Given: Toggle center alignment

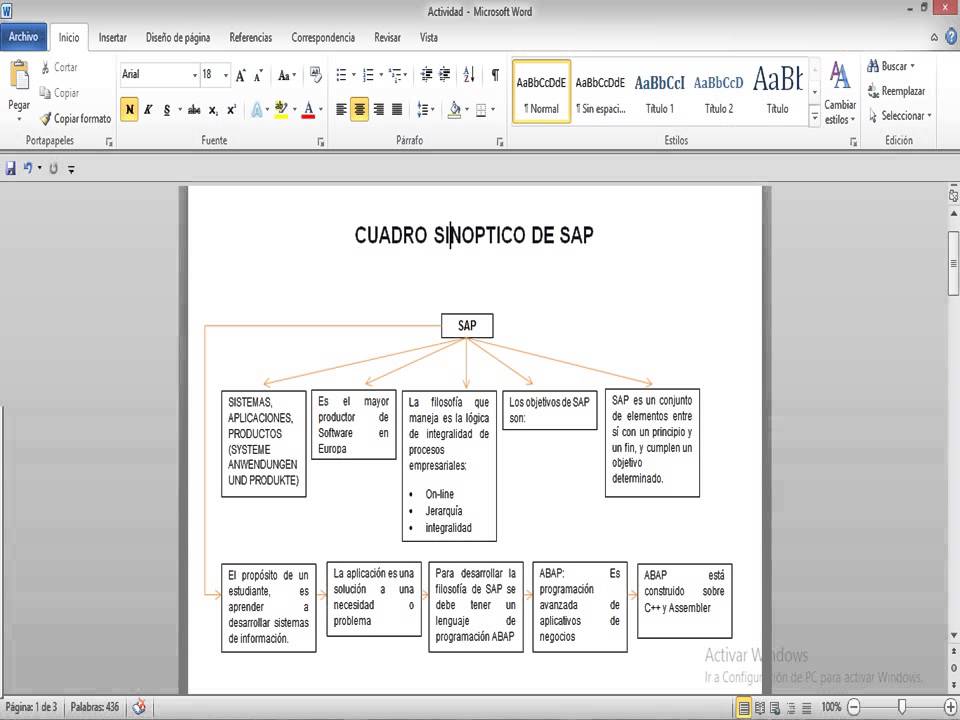Looking at the screenshot, I should pyautogui.click(x=359, y=110).
